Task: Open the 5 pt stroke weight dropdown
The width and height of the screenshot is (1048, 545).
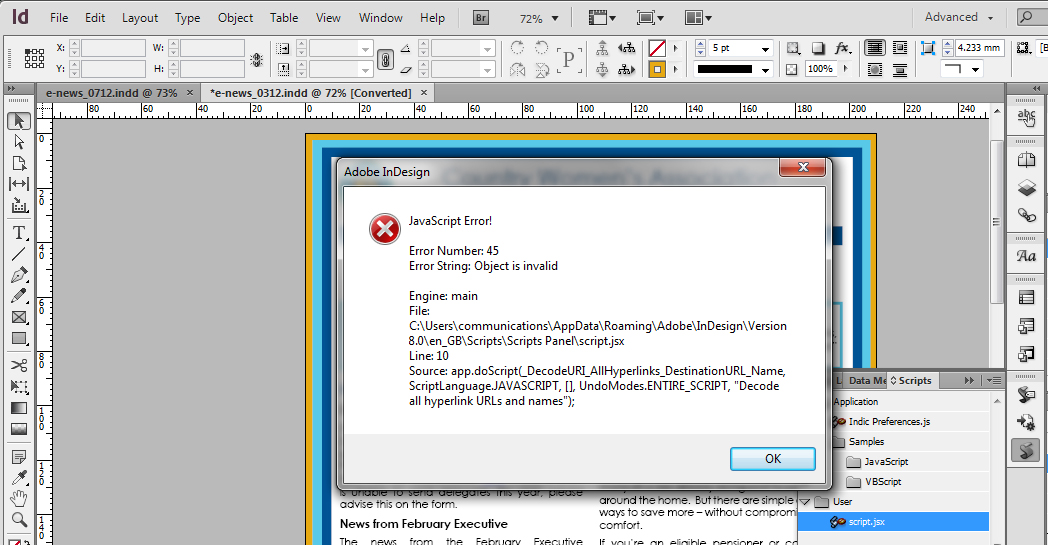Action: [x=765, y=49]
